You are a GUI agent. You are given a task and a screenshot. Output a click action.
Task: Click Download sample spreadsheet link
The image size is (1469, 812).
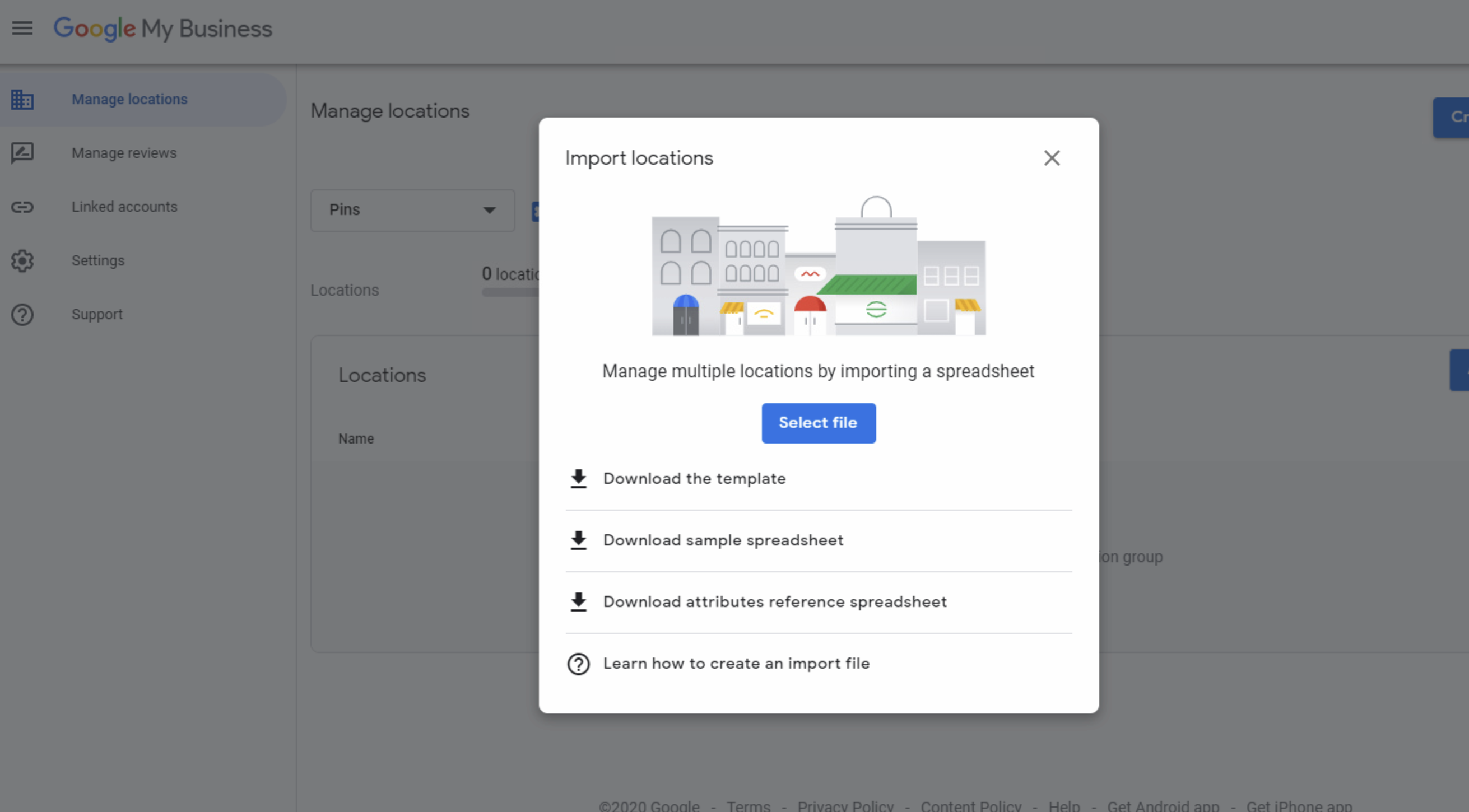tap(723, 540)
